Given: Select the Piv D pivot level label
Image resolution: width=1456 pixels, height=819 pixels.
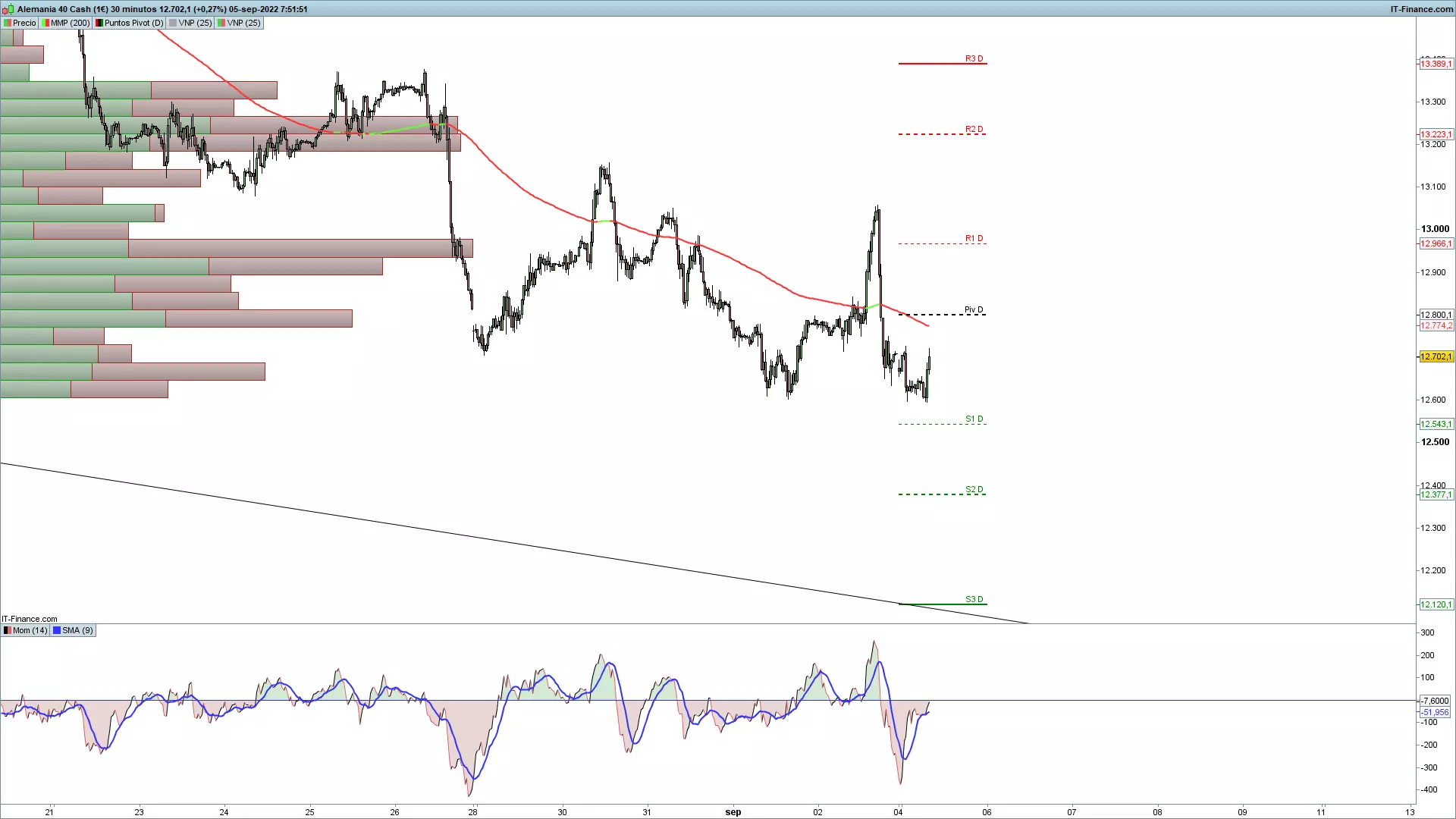Looking at the screenshot, I should [974, 309].
